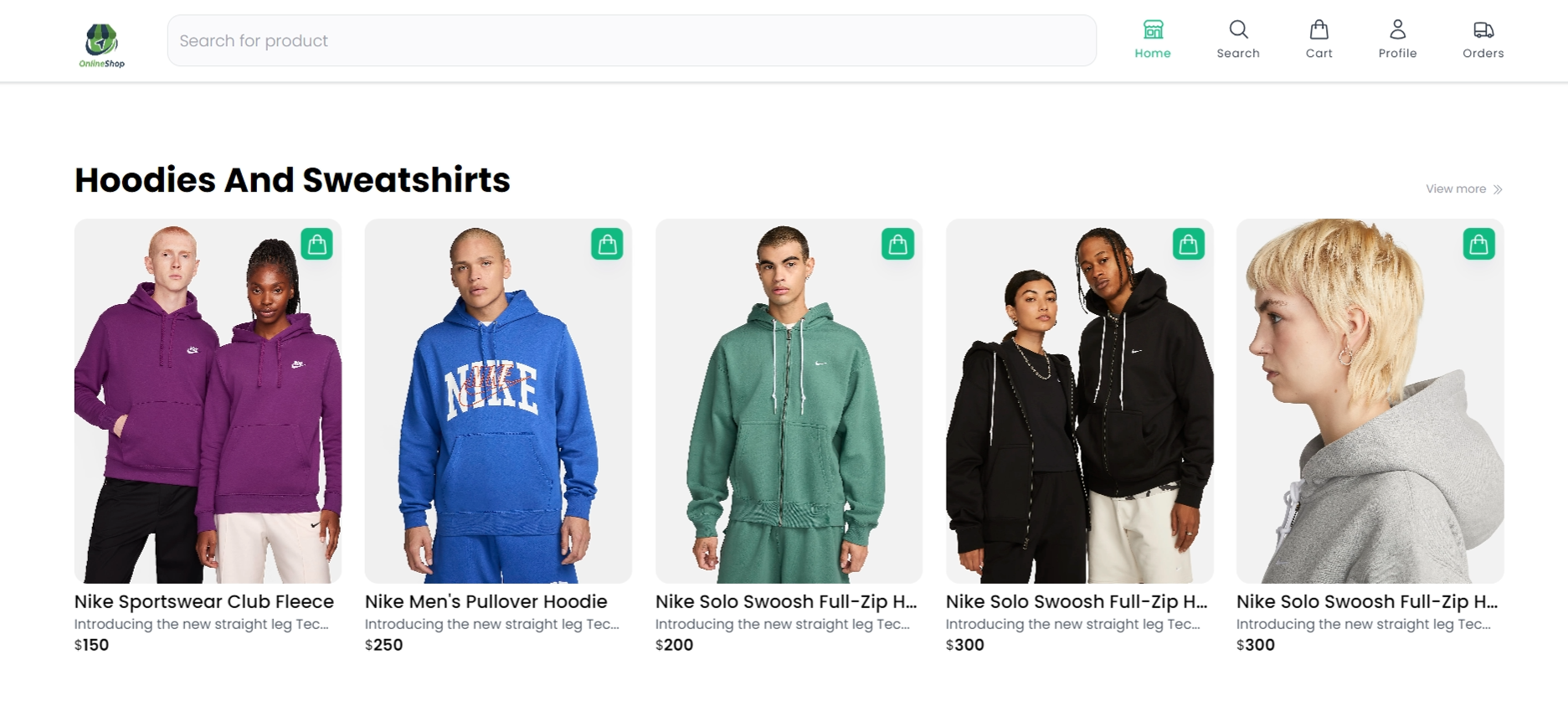Screen dimensions: 1568x722
Task: Select the Nike Men's Pullover Hoodie title
Action: tap(486, 601)
